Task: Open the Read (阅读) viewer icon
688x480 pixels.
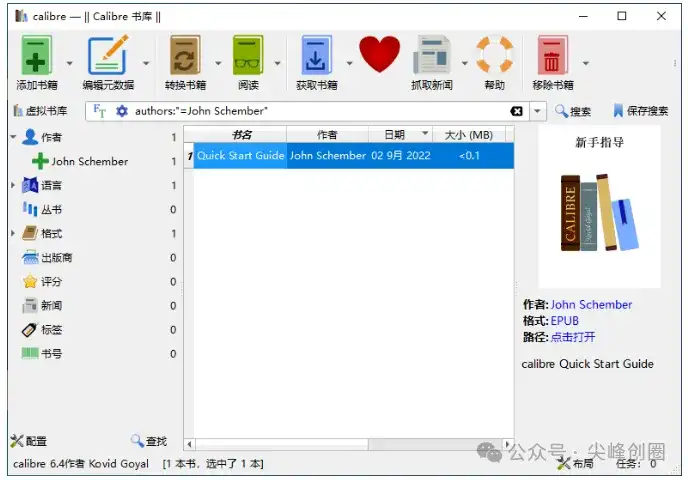Action: click(248, 55)
